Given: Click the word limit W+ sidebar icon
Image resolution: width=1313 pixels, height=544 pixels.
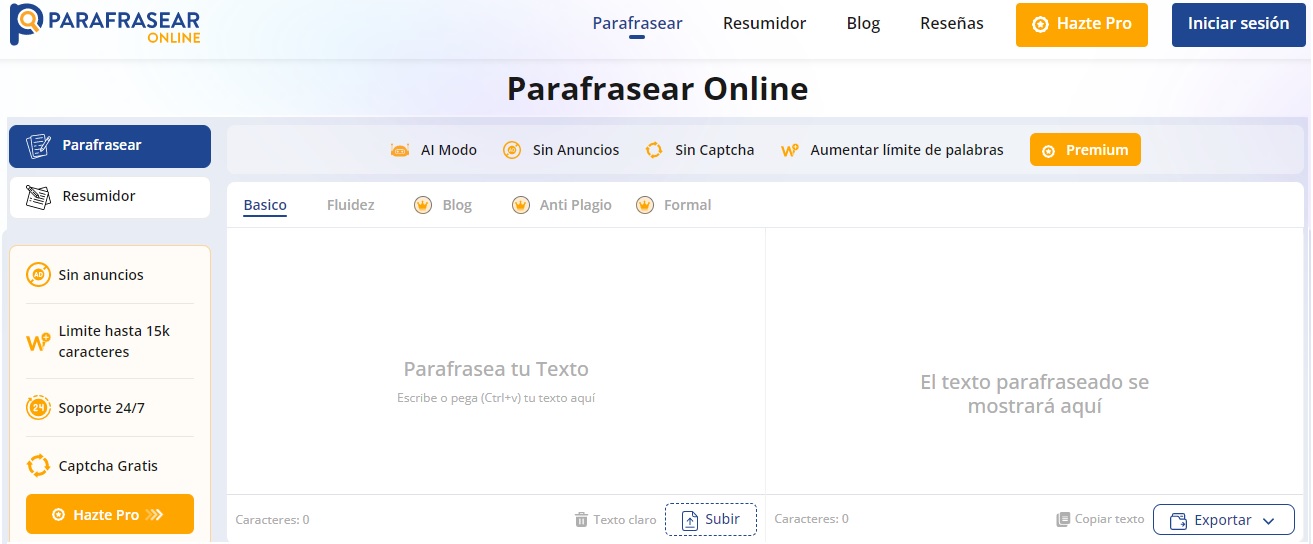Looking at the screenshot, I should pyautogui.click(x=38, y=342).
